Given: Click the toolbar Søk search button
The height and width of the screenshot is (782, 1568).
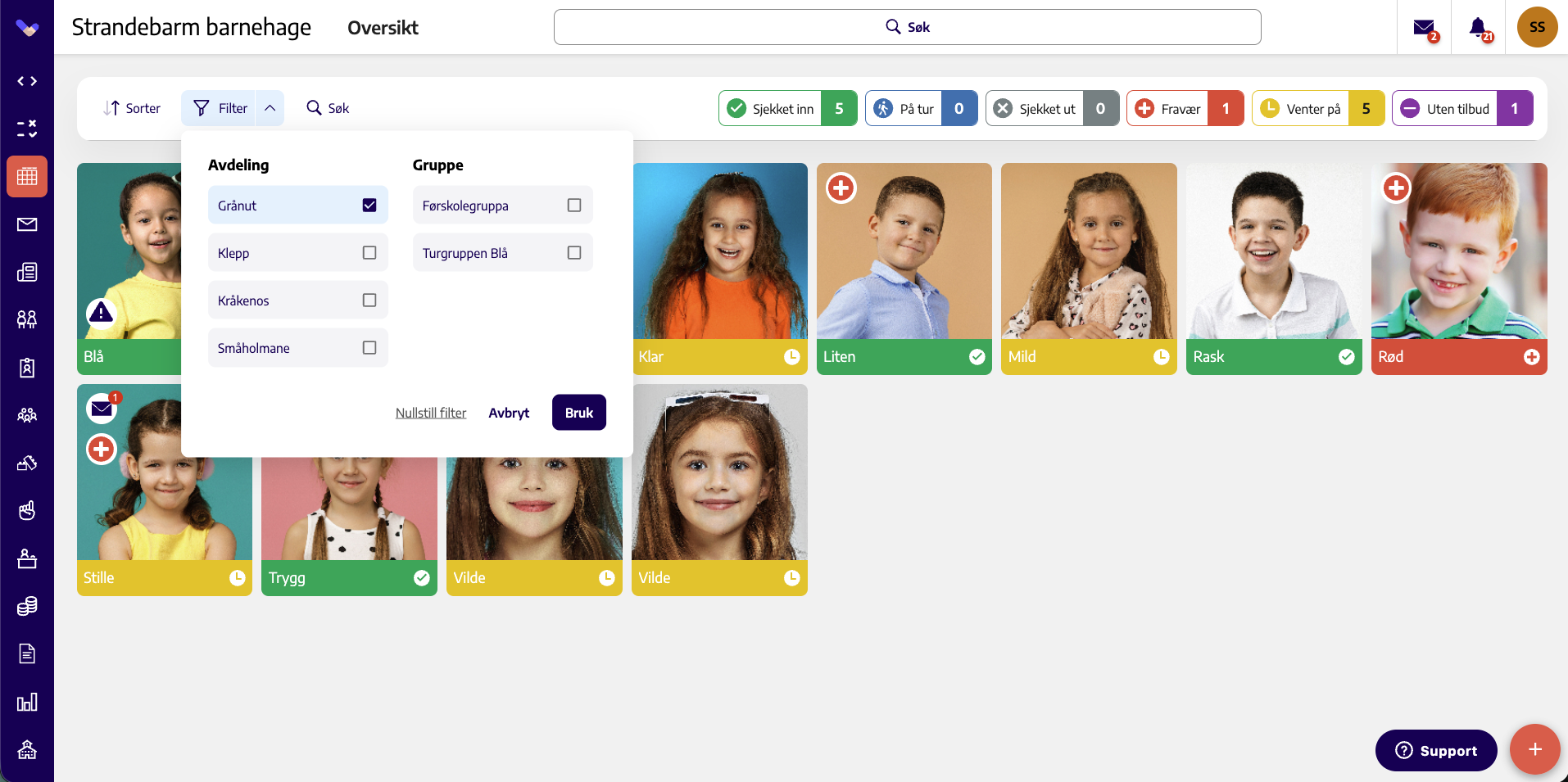Looking at the screenshot, I should coord(328,108).
